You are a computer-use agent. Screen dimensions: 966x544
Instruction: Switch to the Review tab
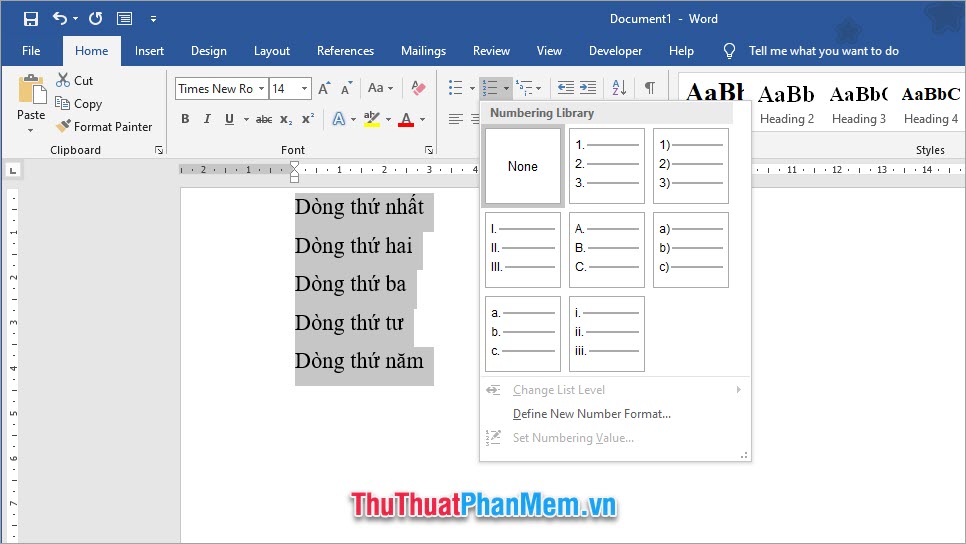click(x=491, y=51)
